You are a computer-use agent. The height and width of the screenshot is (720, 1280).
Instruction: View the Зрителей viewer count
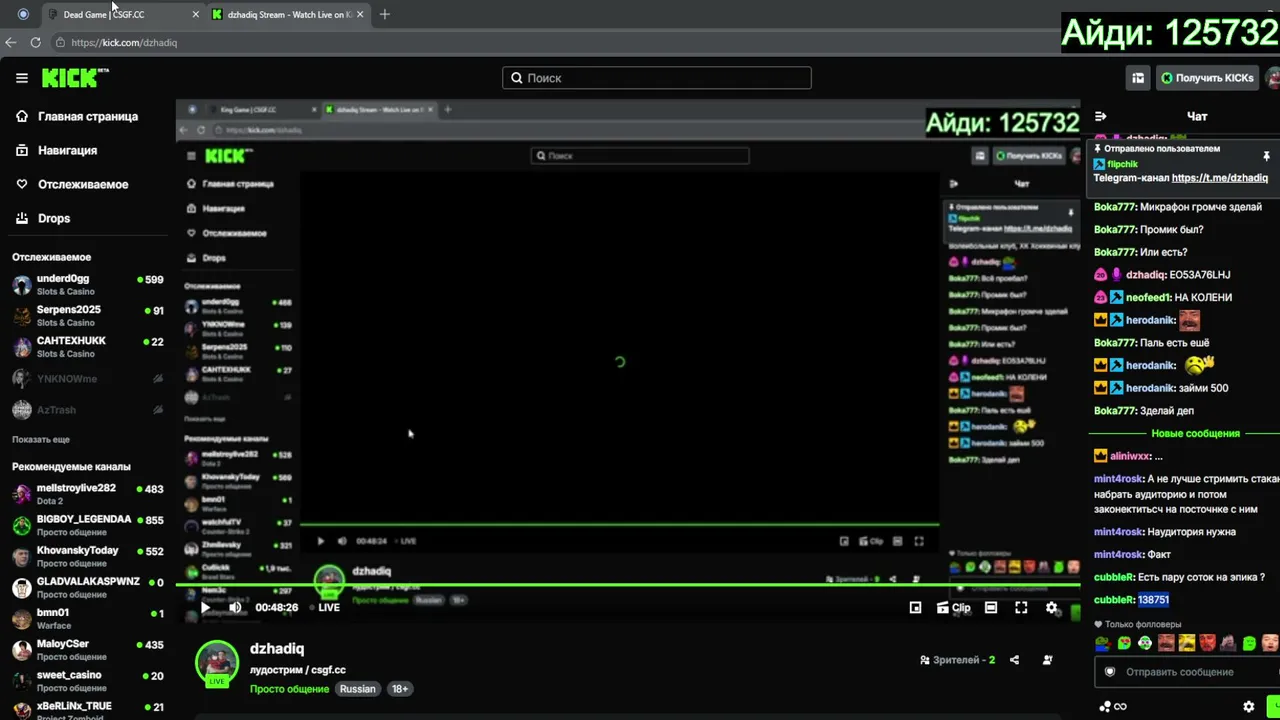pyautogui.click(x=958, y=660)
